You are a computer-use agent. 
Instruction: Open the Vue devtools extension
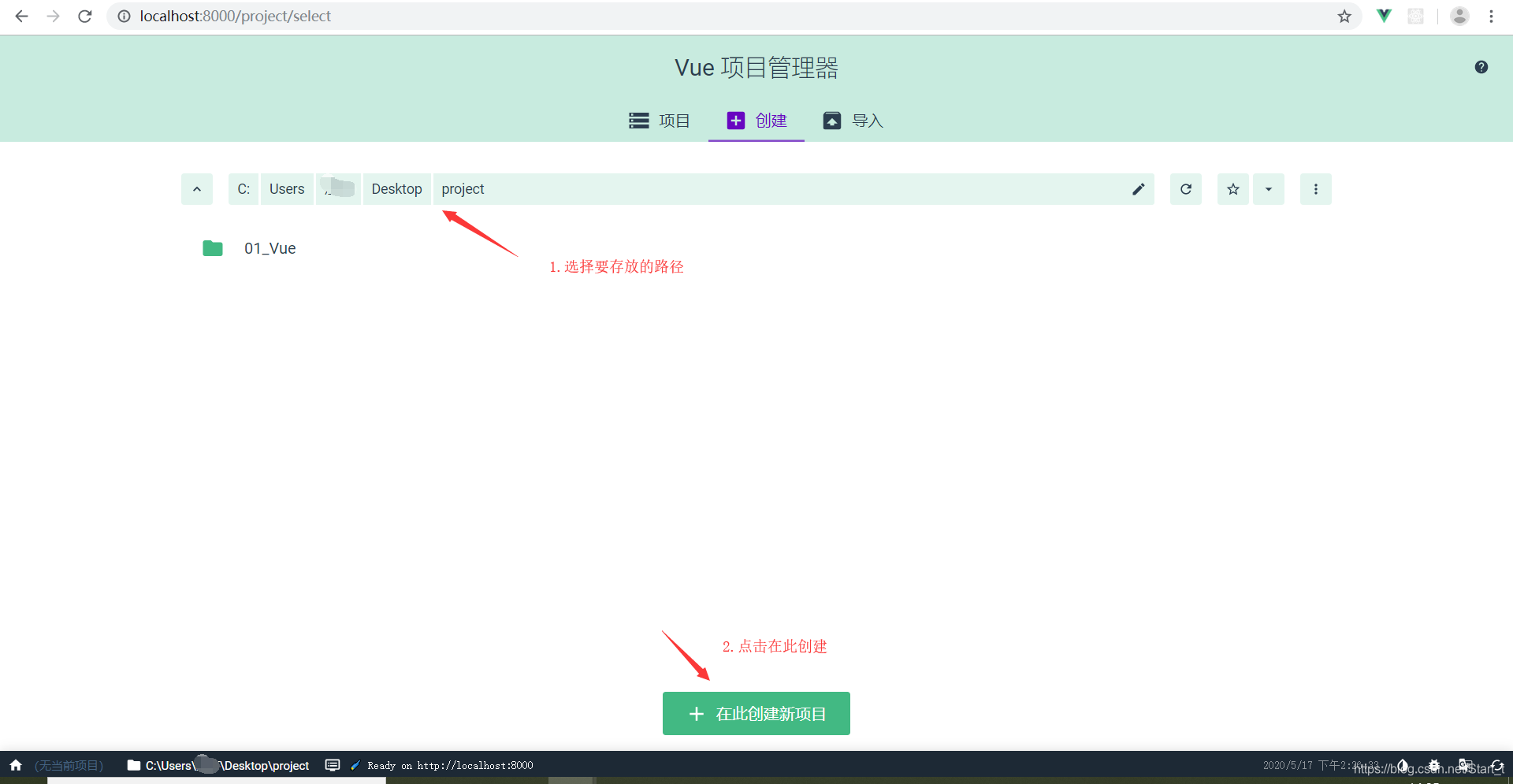pos(1384,16)
